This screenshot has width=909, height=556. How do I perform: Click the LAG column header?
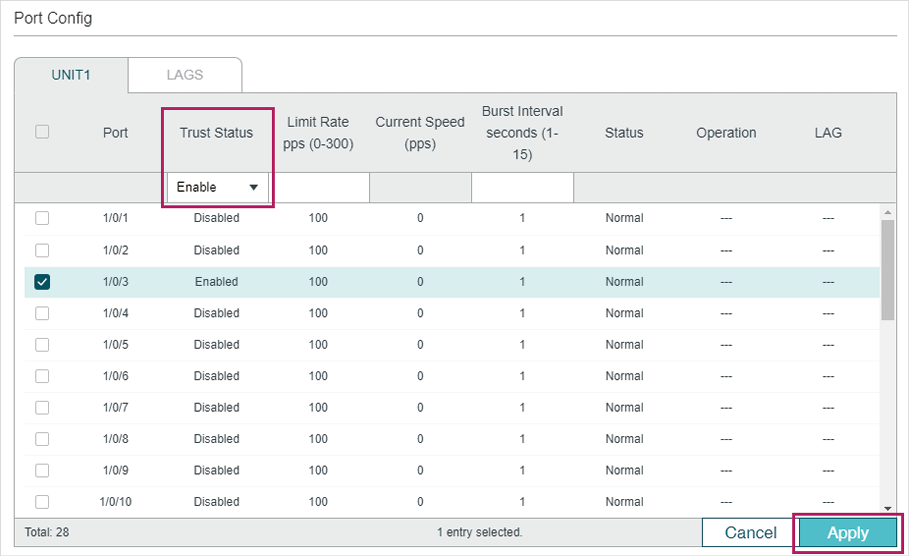click(x=828, y=133)
